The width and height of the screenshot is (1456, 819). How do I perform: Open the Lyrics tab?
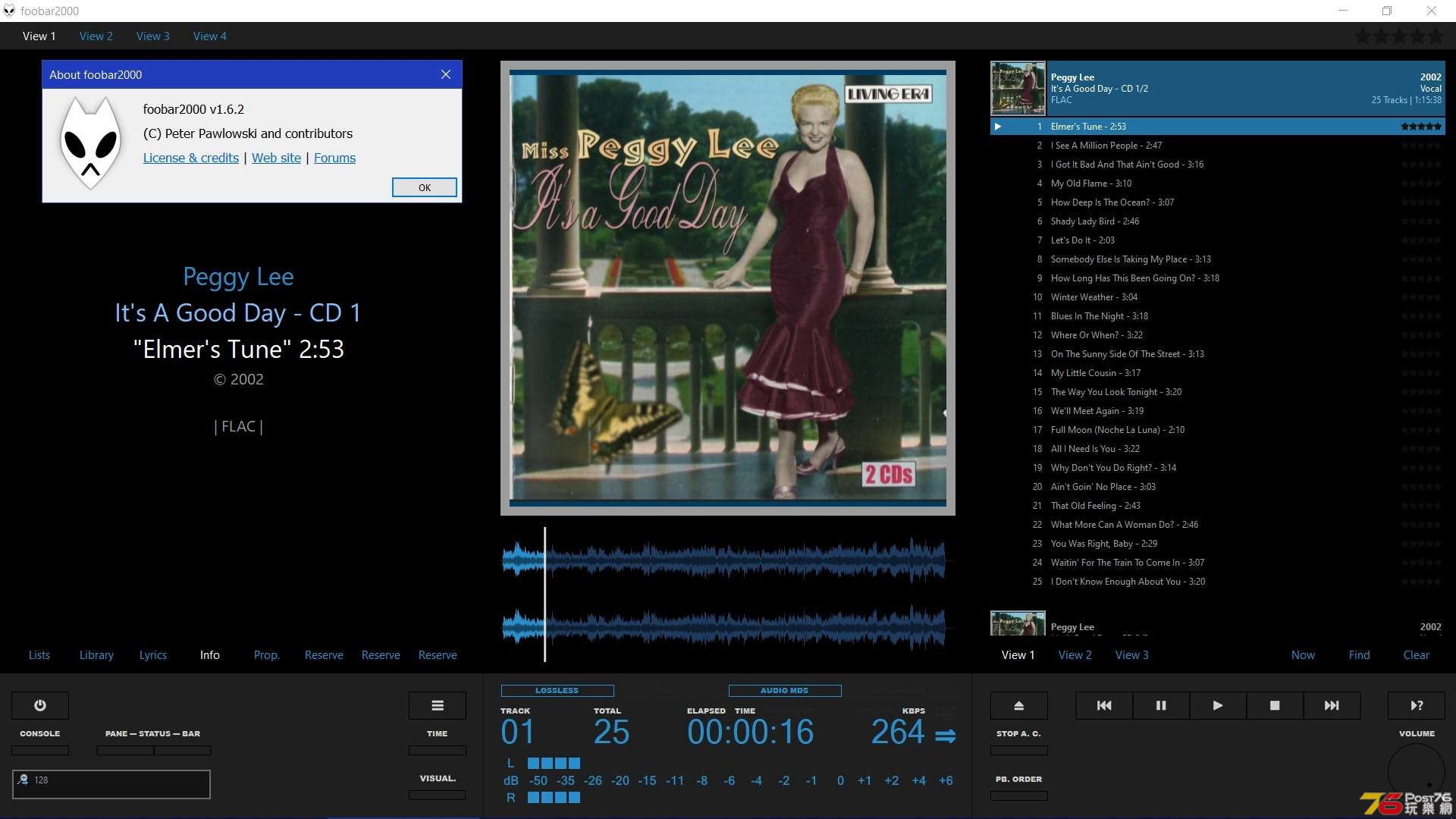153,655
